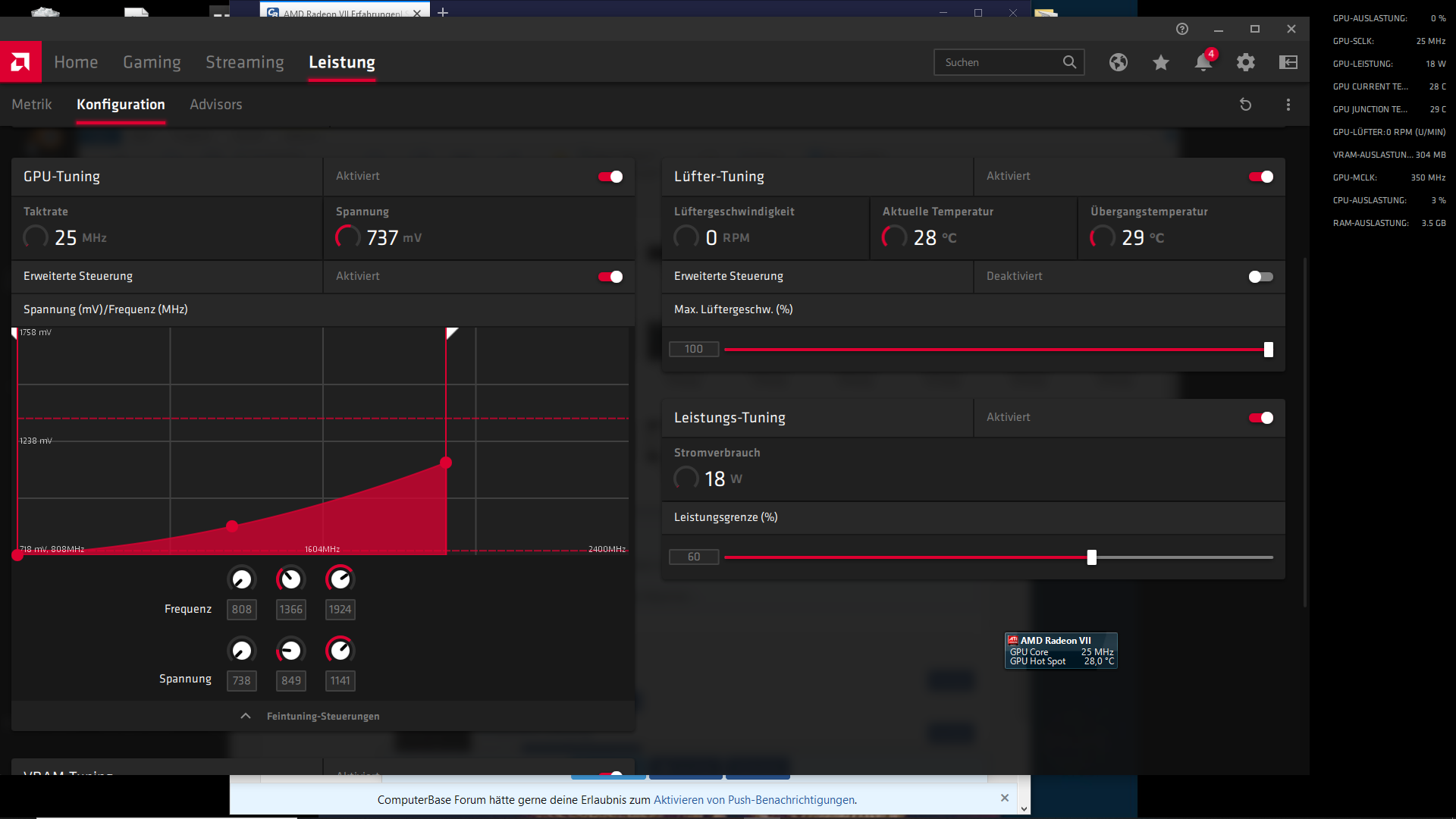Open the three-dot overflow menu
The image size is (1456, 819).
pos(1288,104)
